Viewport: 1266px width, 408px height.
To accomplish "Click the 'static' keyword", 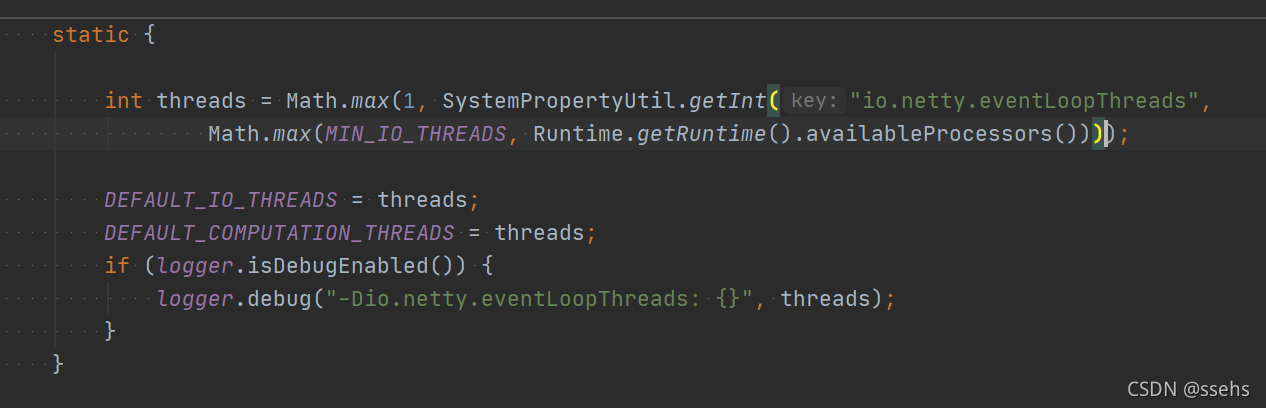I will (91, 35).
